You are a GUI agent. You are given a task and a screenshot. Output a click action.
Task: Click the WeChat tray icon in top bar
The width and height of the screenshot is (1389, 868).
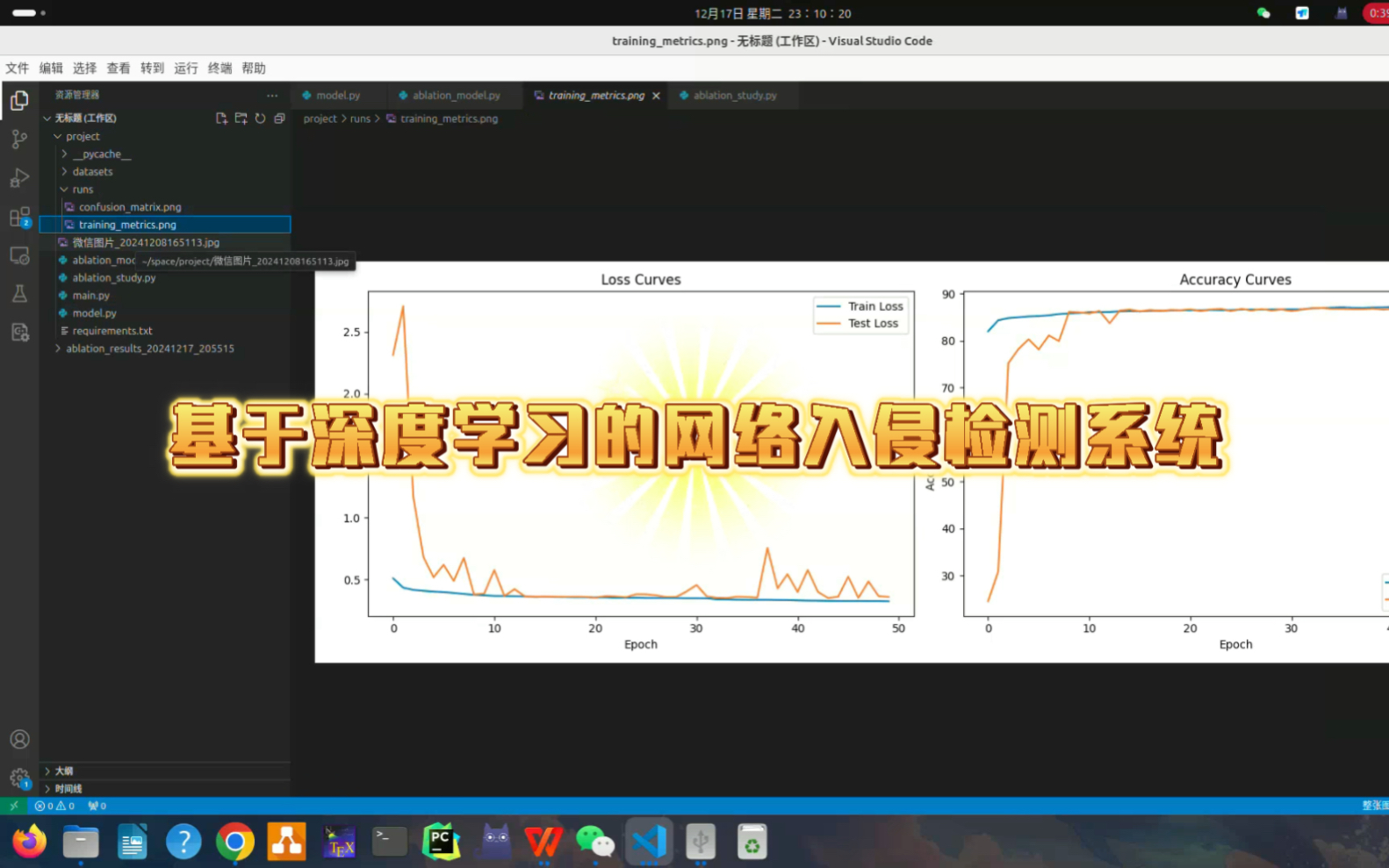[x=1263, y=13]
